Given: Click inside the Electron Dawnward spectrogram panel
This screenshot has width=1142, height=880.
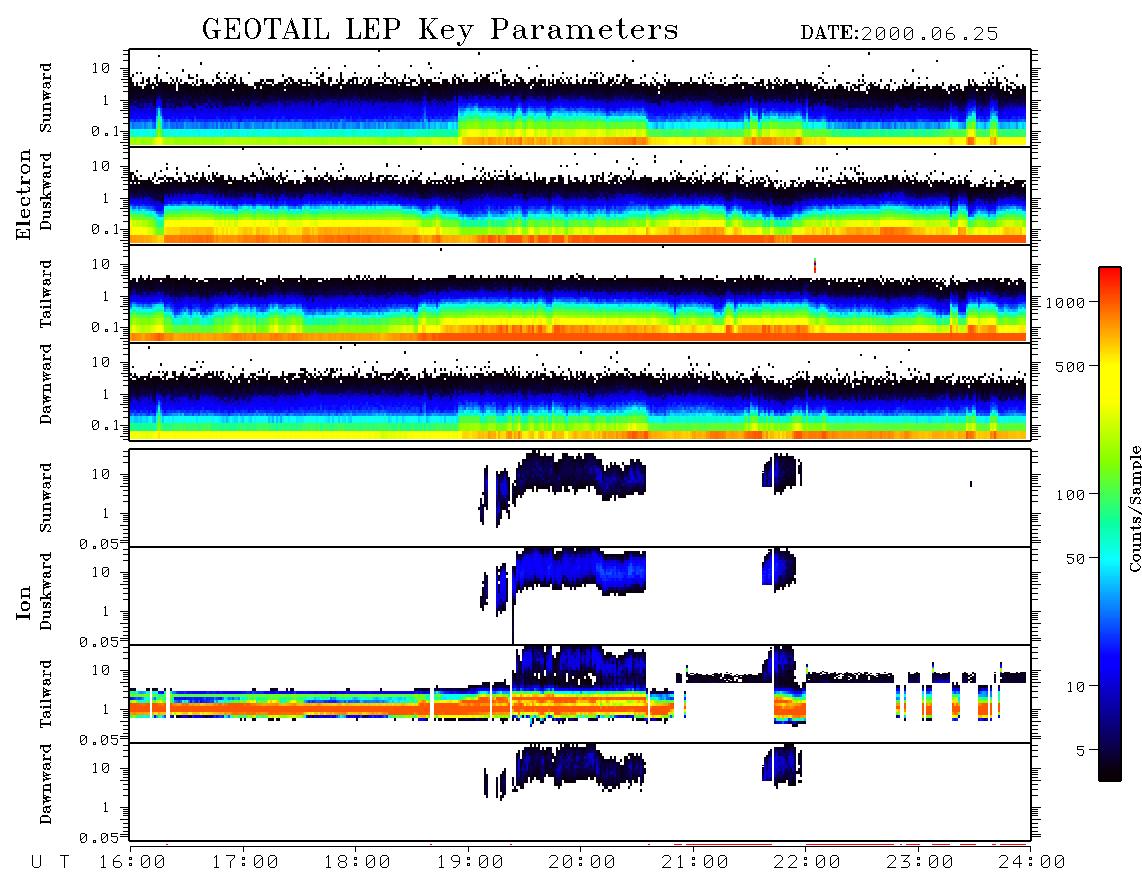Looking at the screenshot, I should (x=580, y=391).
